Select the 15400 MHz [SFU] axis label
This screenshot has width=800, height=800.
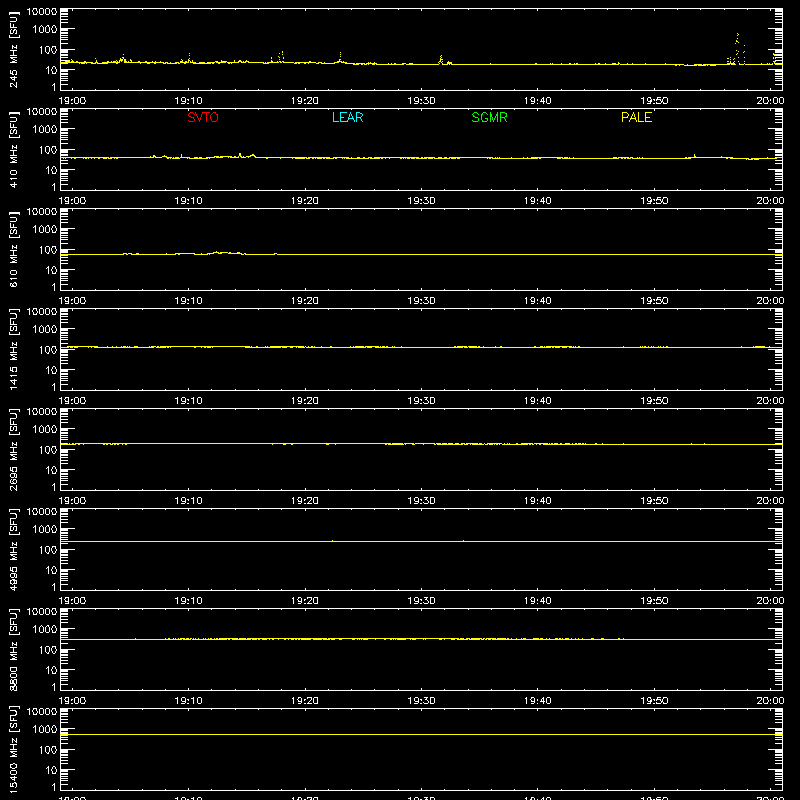[x=14, y=749]
